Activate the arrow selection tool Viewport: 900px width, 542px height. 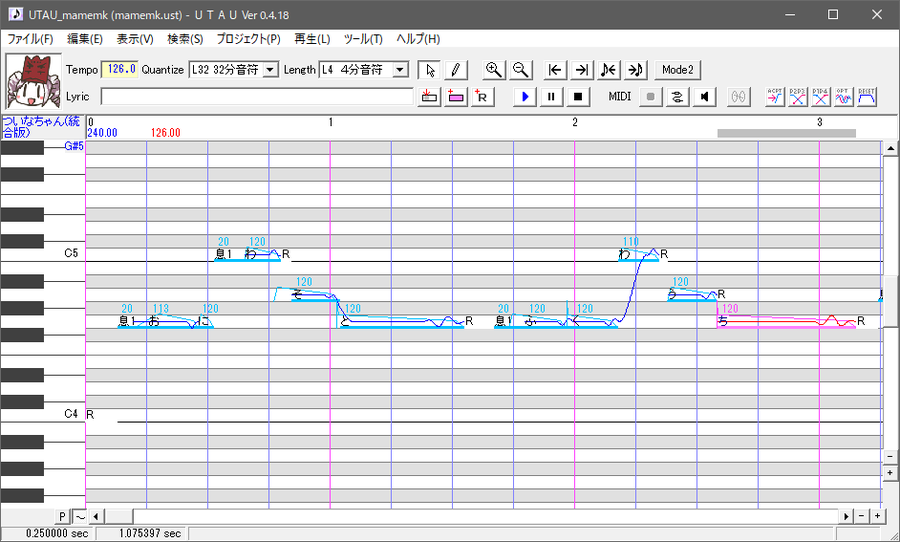429,70
